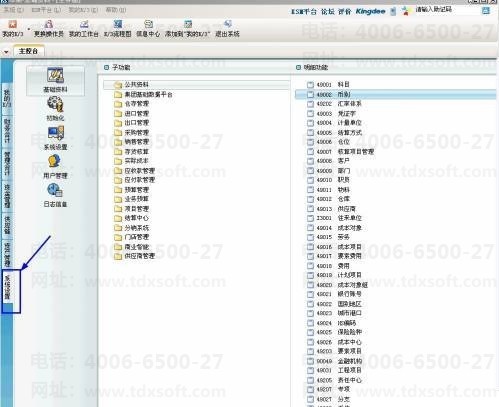Open the 我的K/3 toolbar icon
499x407 pixels.
(x=13, y=28)
